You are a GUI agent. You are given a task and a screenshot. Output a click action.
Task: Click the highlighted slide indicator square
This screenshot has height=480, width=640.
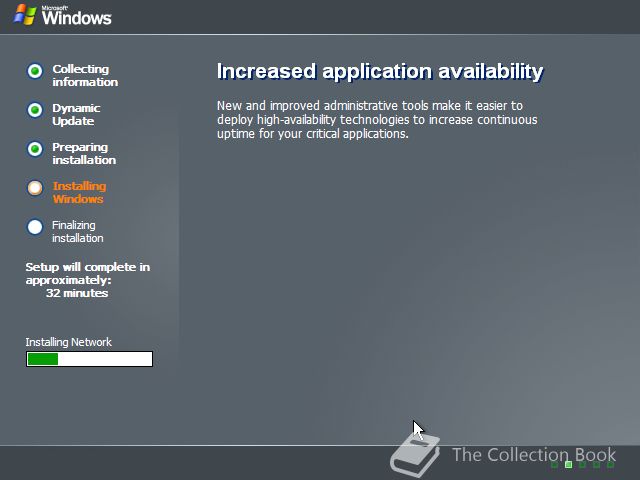point(568,464)
